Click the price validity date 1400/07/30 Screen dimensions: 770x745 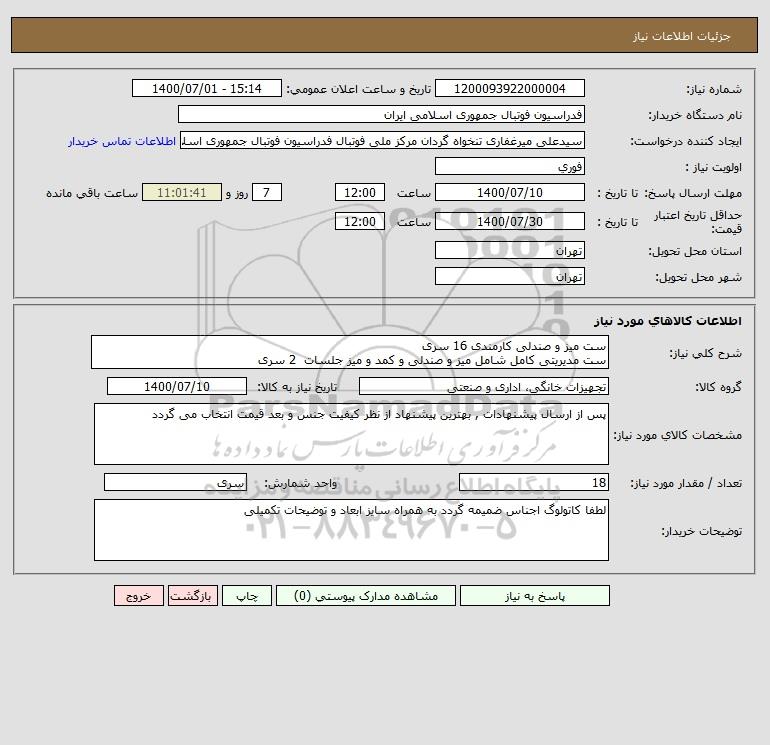pos(510,221)
